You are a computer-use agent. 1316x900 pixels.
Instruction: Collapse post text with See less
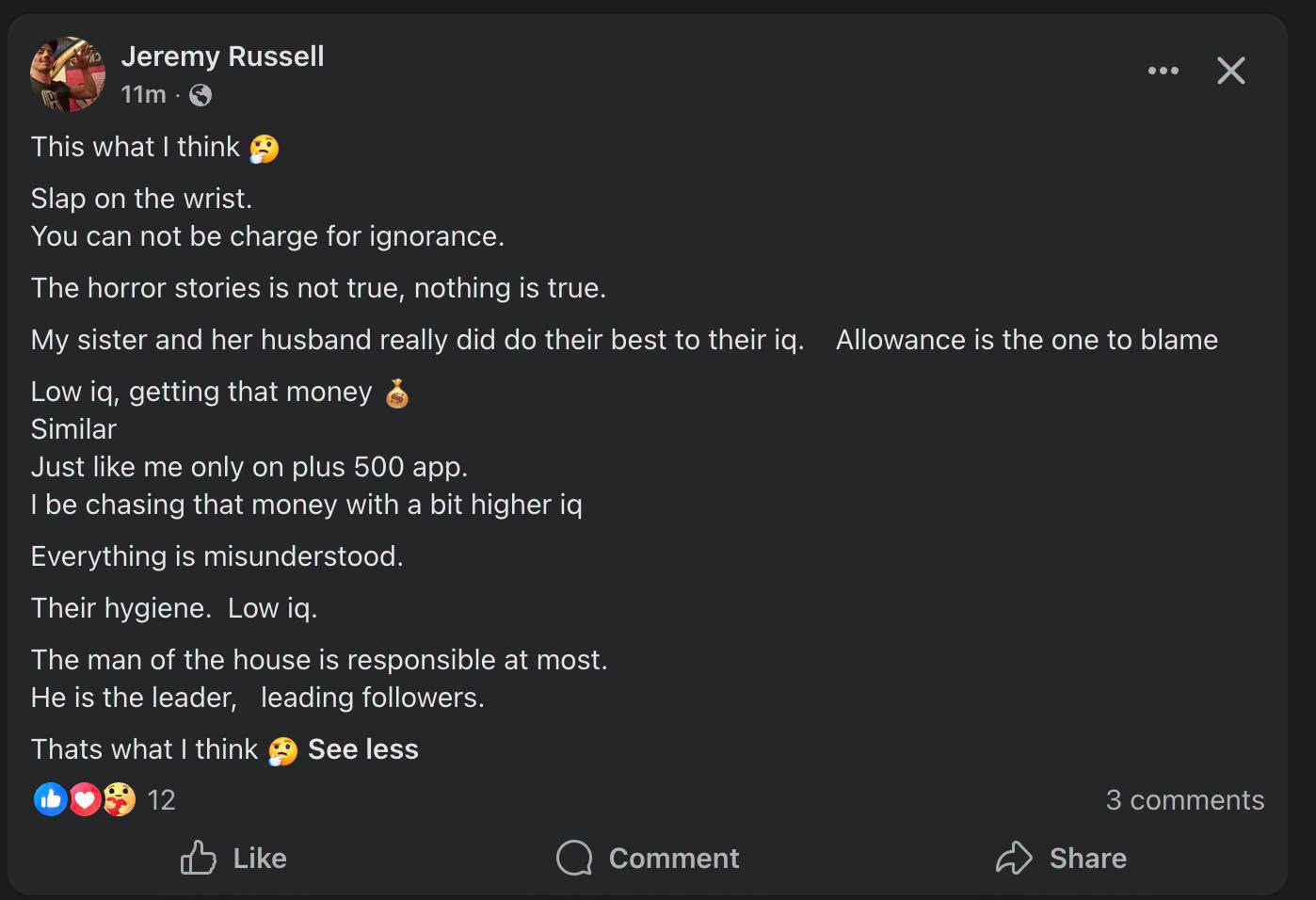(363, 749)
